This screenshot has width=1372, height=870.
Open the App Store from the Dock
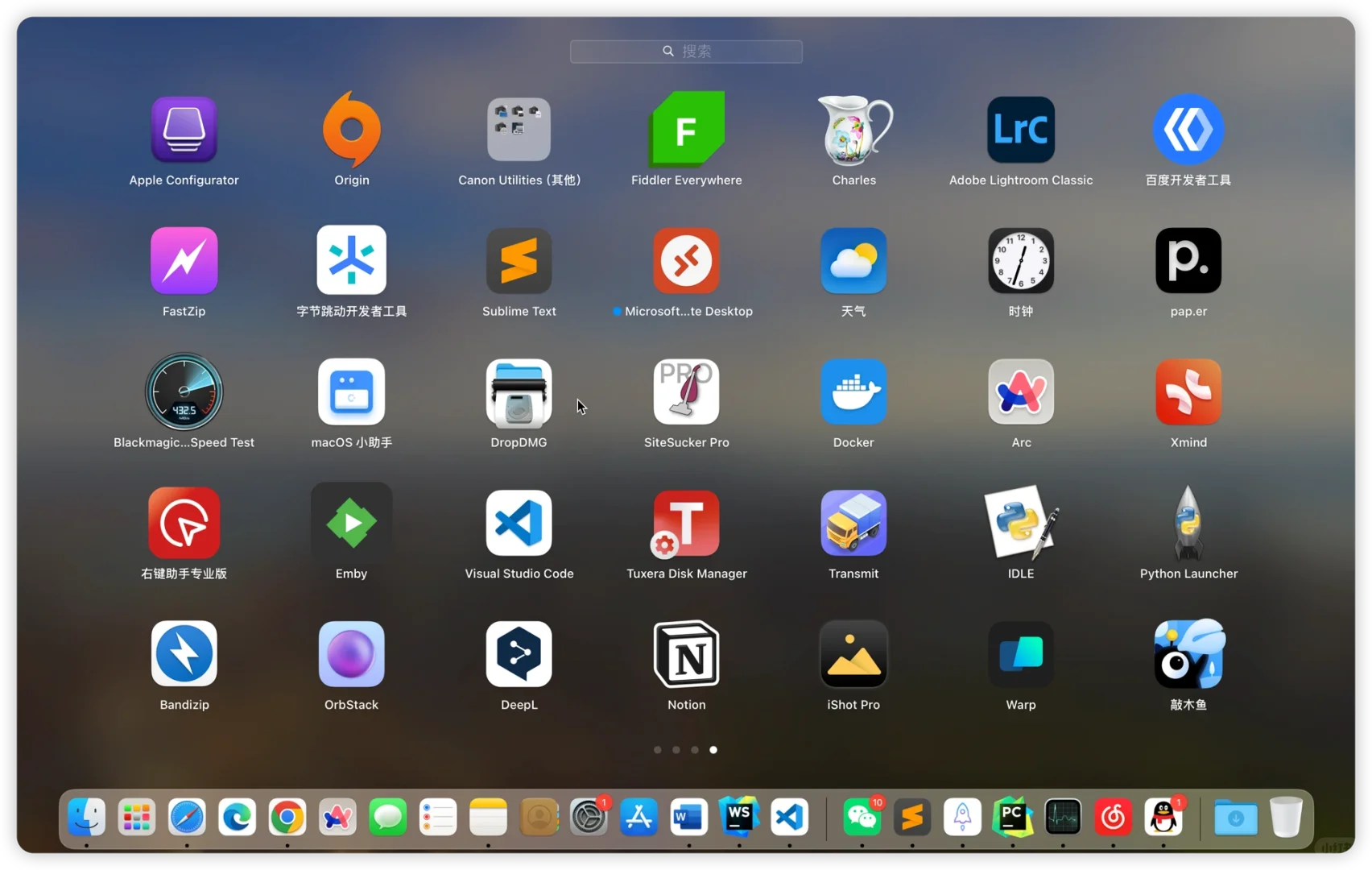point(638,818)
